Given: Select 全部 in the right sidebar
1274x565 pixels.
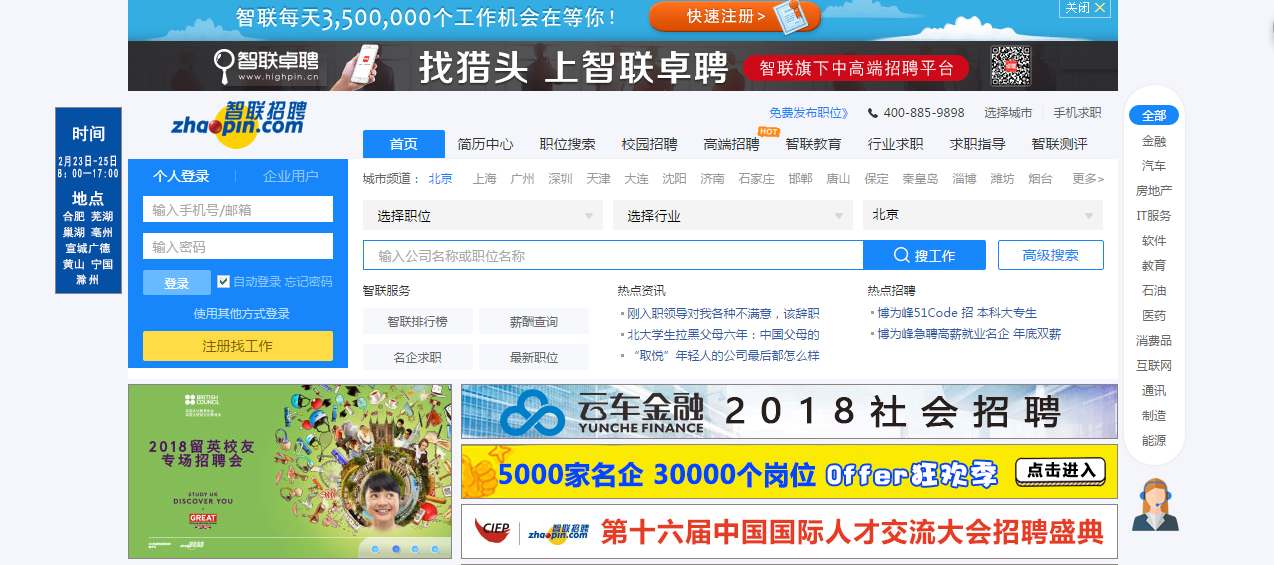Looking at the screenshot, I should tap(1154, 115).
